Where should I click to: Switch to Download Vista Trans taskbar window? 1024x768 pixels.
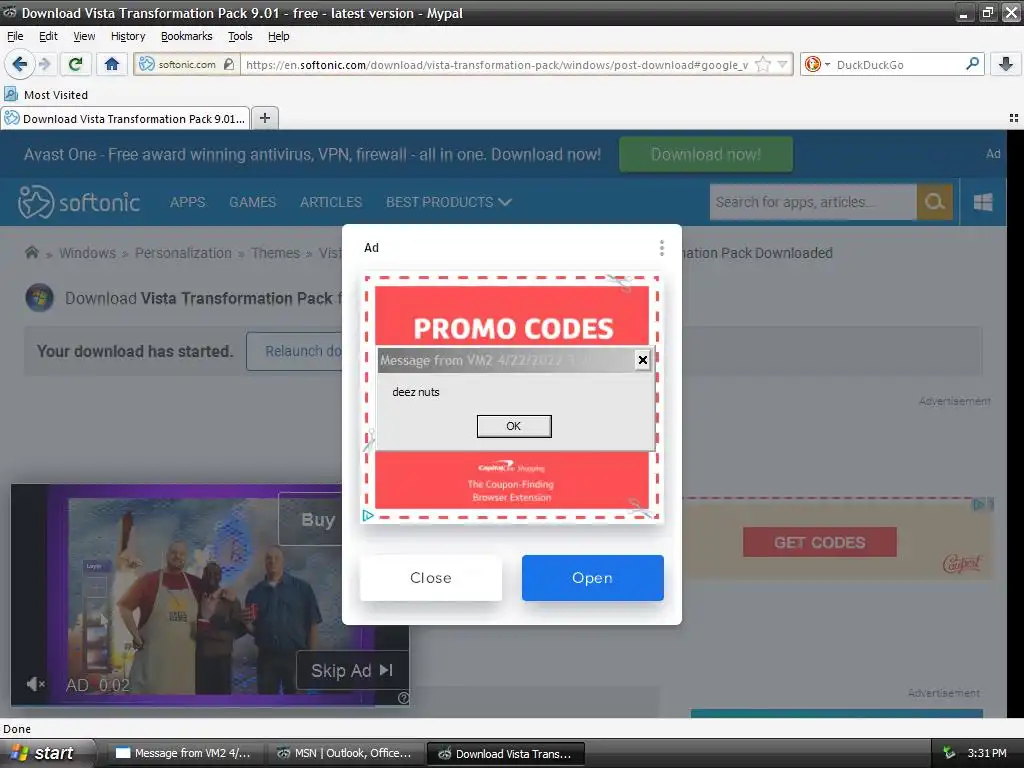click(x=505, y=754)
